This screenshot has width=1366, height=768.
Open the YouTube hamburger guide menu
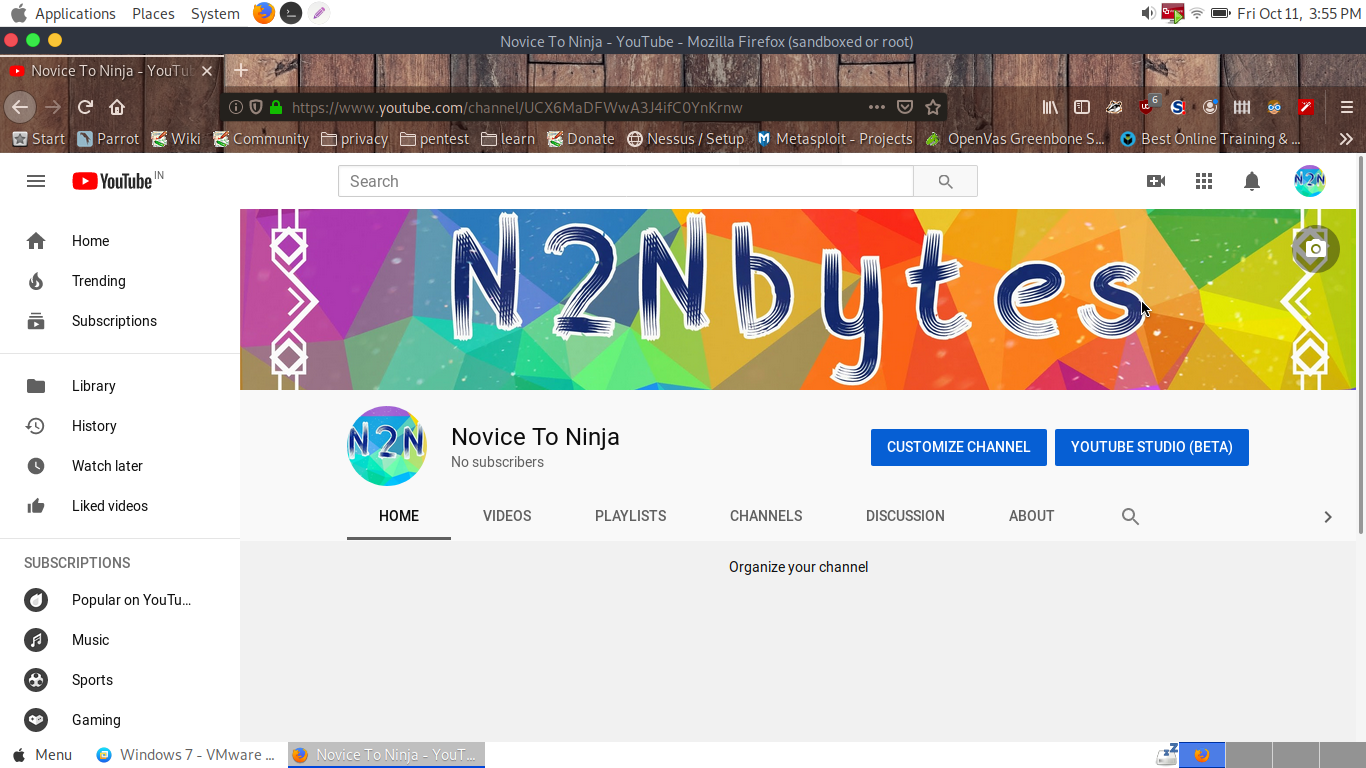pyautogui.click(x=36, y=181)
